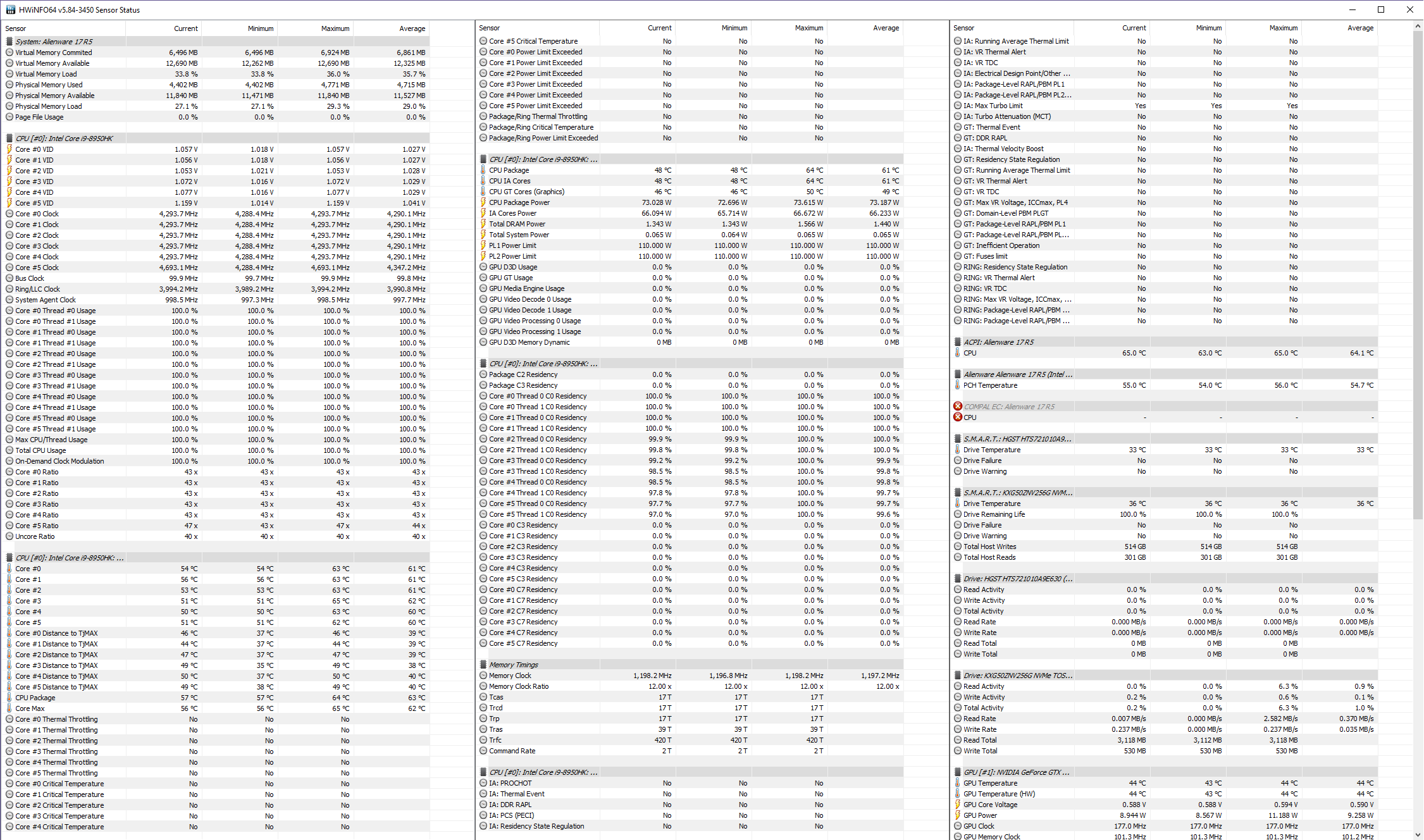
Task: Click the thermometer icon beside GPU Temperature (HW)
Action: pos(958,794)
